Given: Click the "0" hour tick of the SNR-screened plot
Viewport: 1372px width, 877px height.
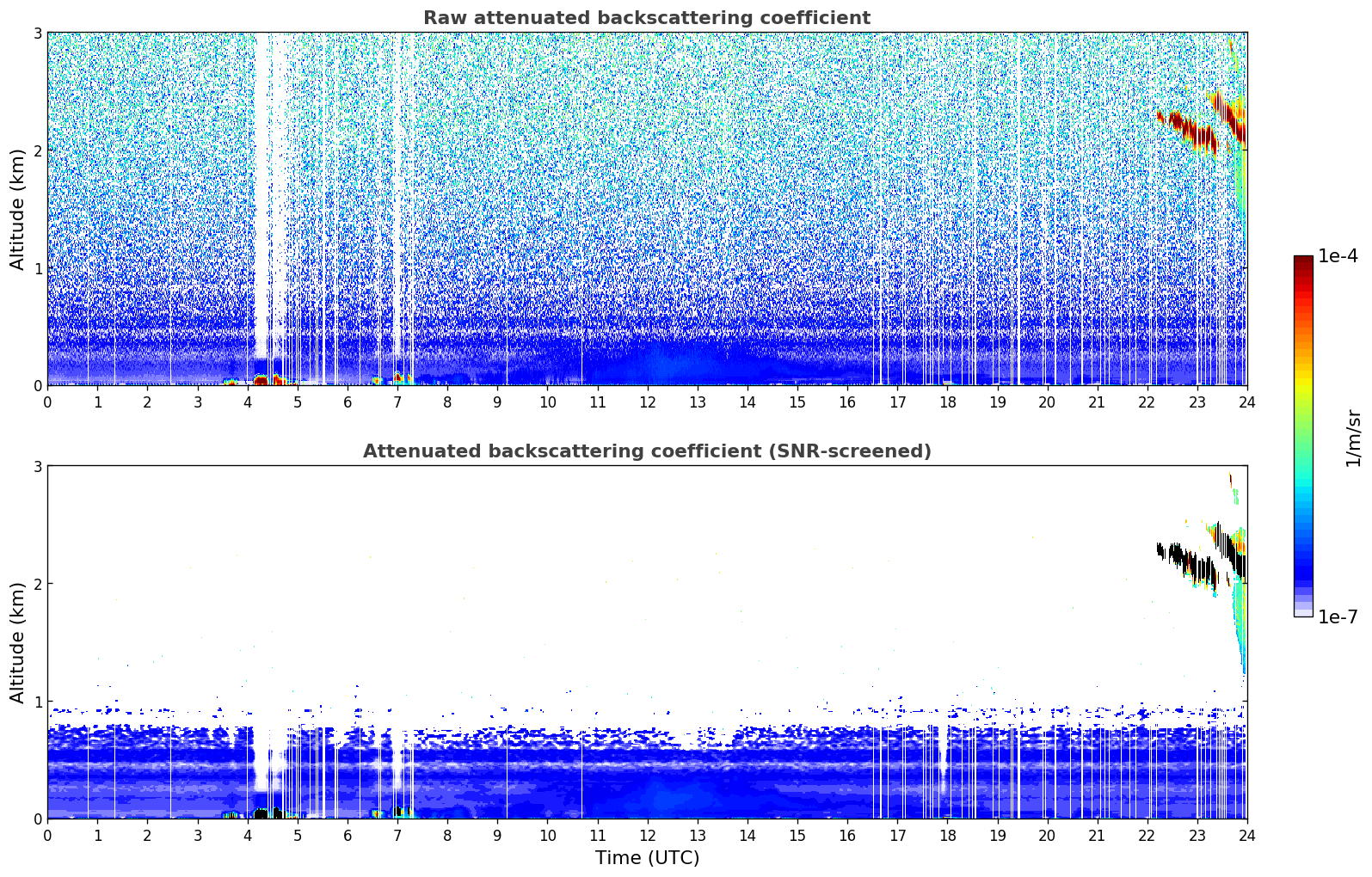Looking at the screenshot, I should point(47,835).
